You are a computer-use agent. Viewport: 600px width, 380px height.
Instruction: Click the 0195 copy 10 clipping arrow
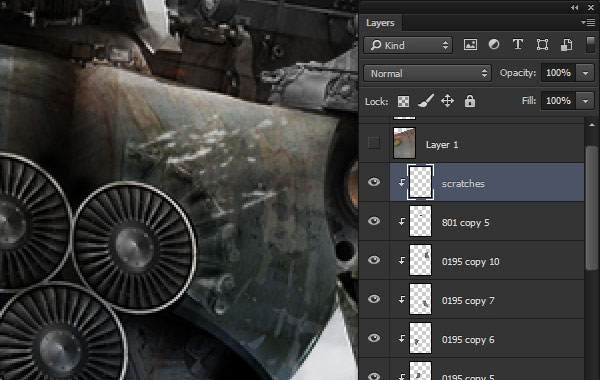[x=401, y=261]
